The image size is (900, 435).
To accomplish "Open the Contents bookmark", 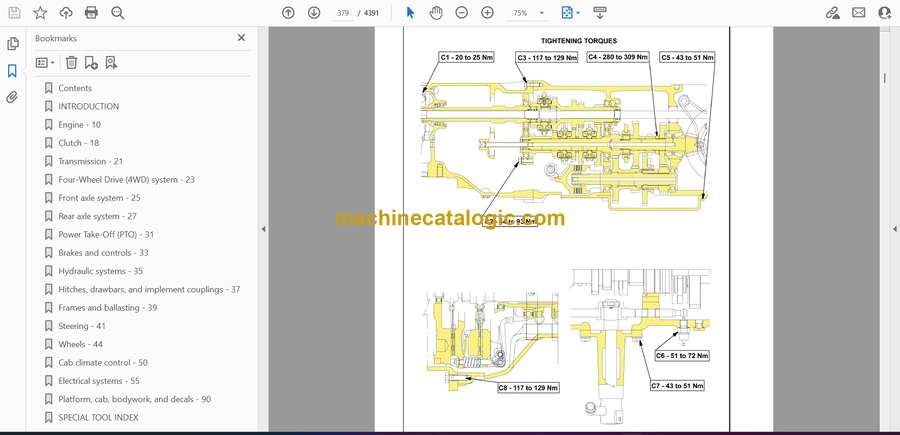I will coord(75,88).
